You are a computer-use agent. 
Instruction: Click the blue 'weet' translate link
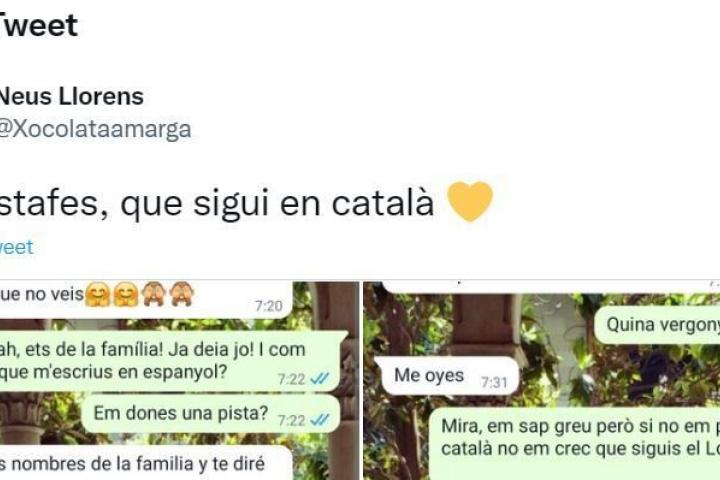coord(17,248)
